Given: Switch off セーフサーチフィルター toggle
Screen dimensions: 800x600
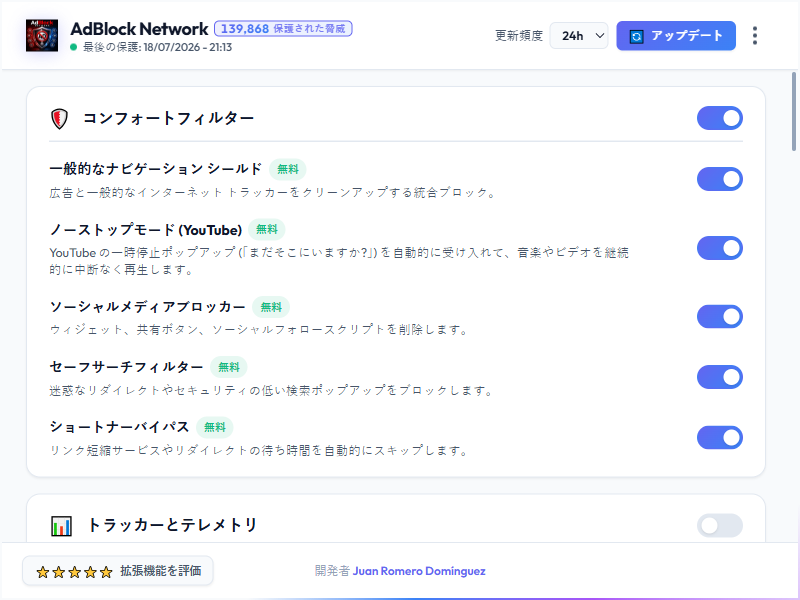Looking at the screenshot, I should coord(719,377).
